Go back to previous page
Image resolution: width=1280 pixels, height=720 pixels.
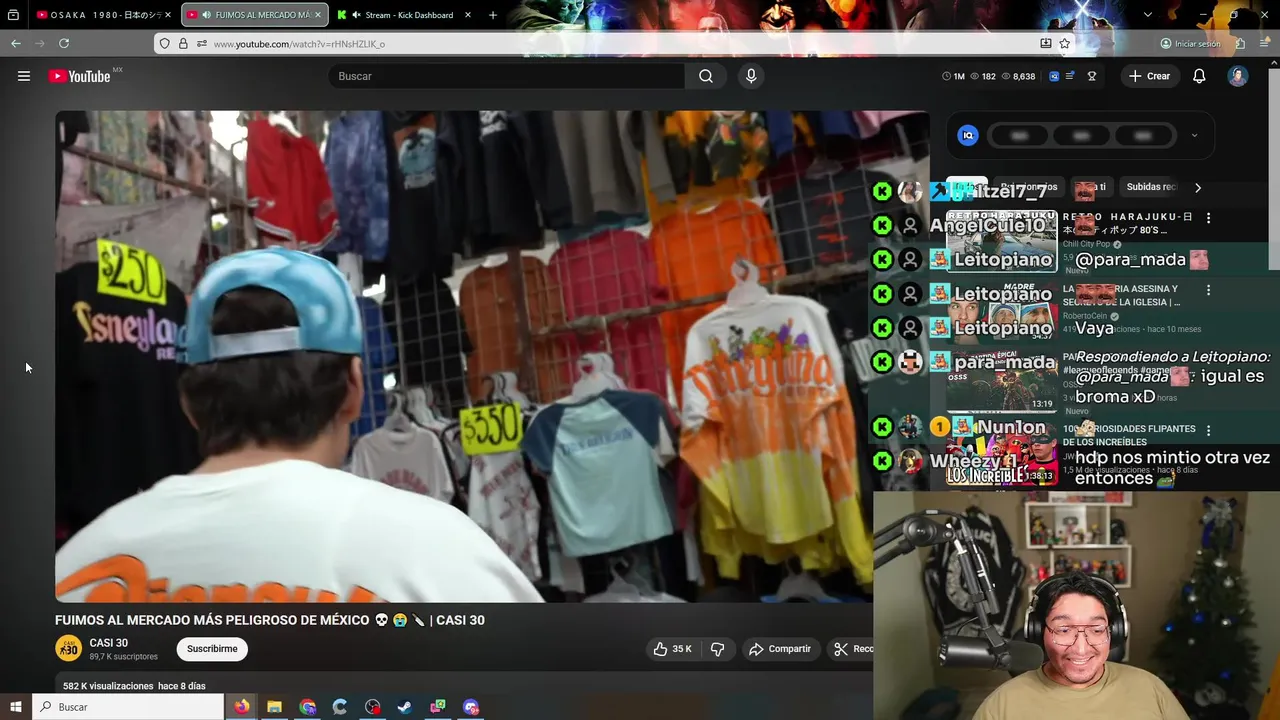16,44
